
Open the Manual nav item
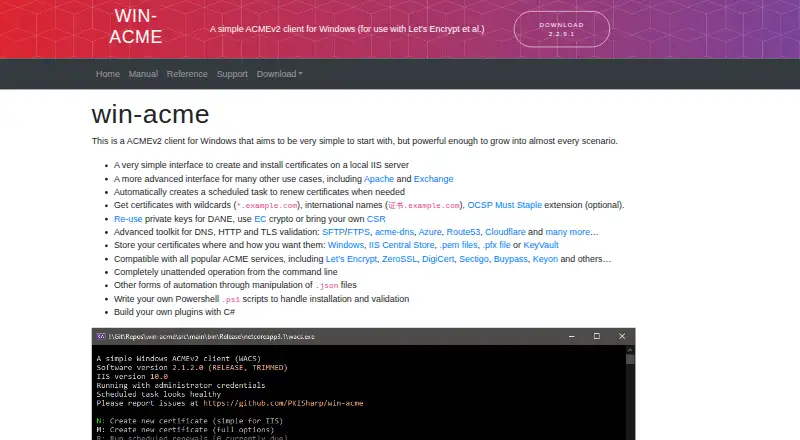pyautogui.click(x=143, y=74)
